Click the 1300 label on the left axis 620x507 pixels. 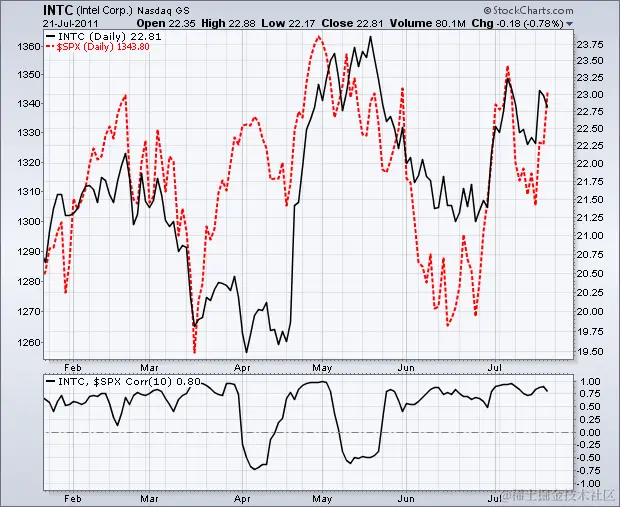(28, 221)
